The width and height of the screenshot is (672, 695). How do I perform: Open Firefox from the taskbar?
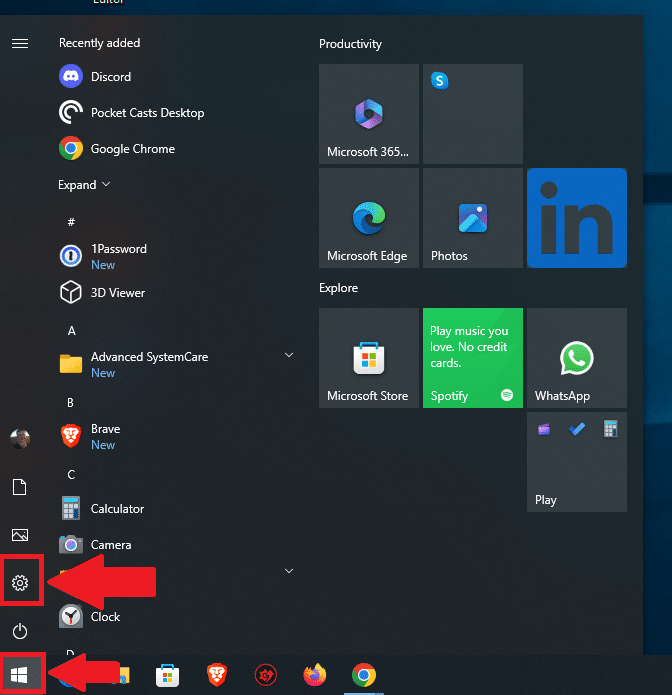coord(315,675)
